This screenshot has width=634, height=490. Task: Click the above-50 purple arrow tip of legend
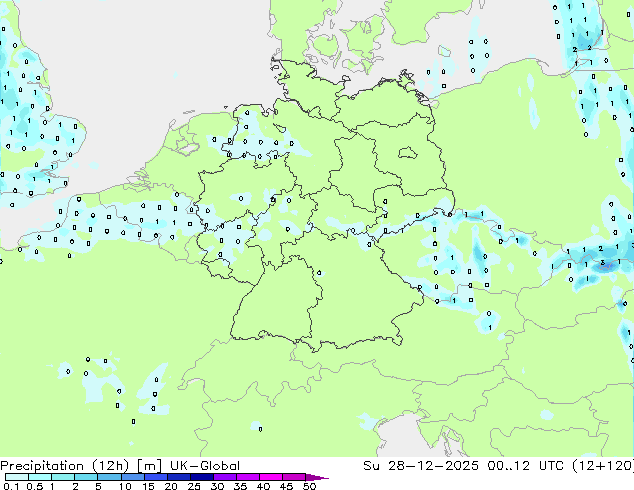click(317, 477)
